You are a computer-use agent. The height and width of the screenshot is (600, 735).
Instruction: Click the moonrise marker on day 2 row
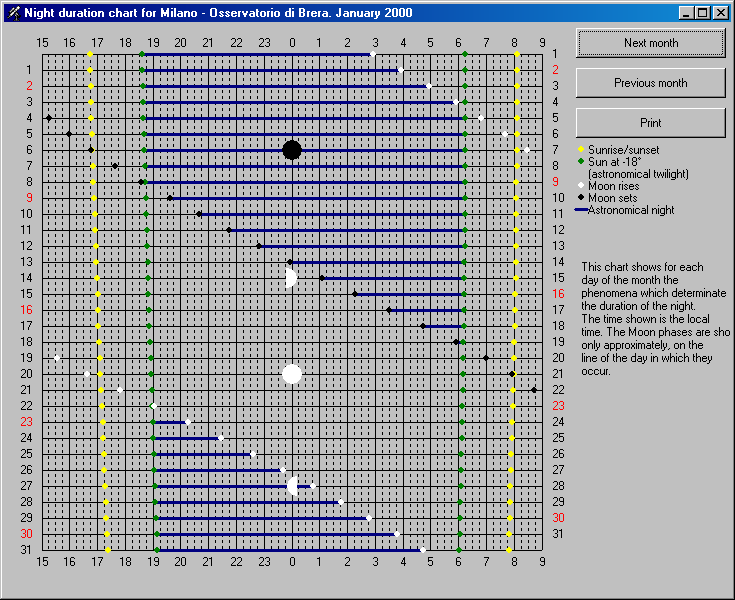pos(429,86)
